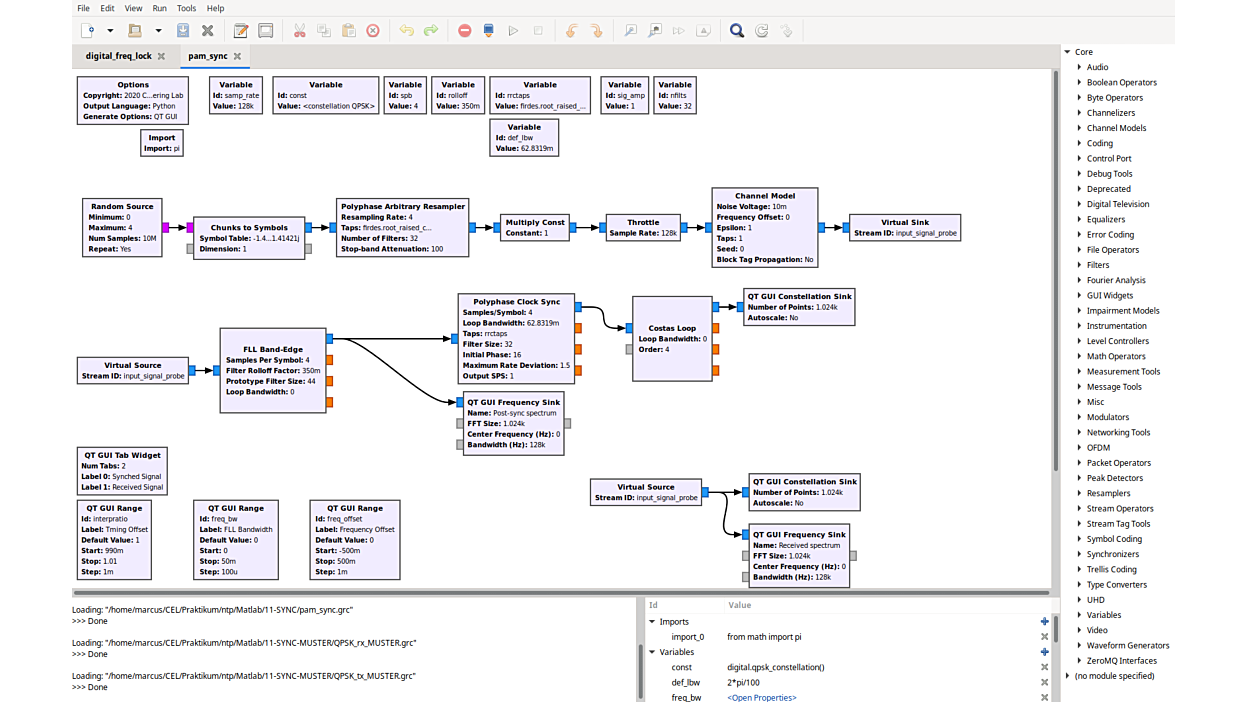Delete the const variable with its X icon
The image size is (1248, 702).
1045,667
